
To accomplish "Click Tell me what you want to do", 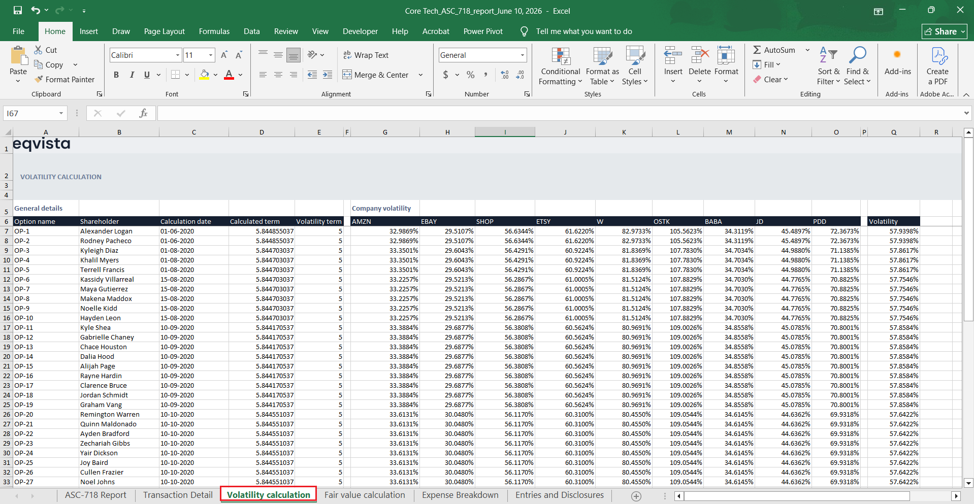I will 584,31.
